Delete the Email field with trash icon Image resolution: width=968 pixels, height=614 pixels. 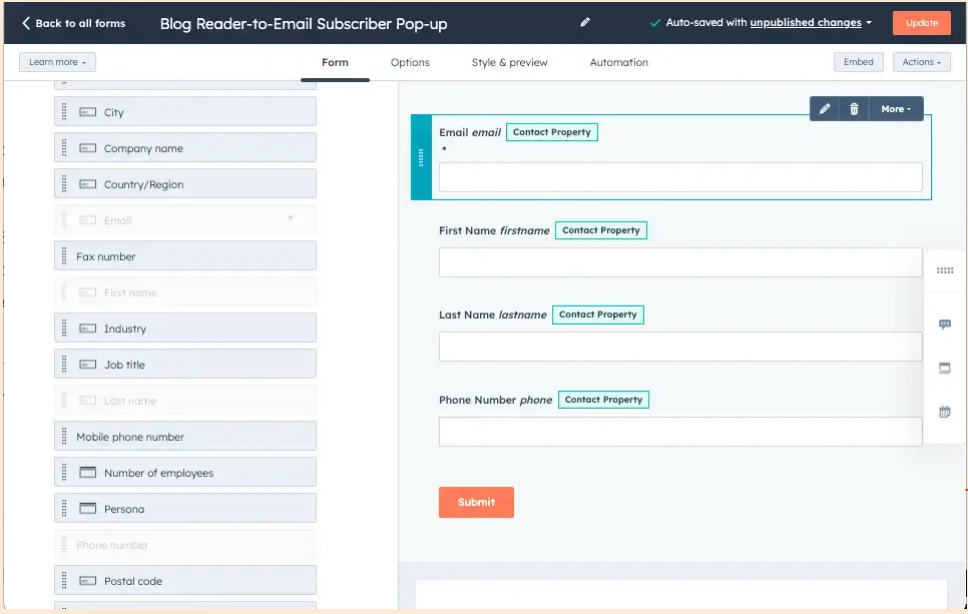click(x=854, y=109)
